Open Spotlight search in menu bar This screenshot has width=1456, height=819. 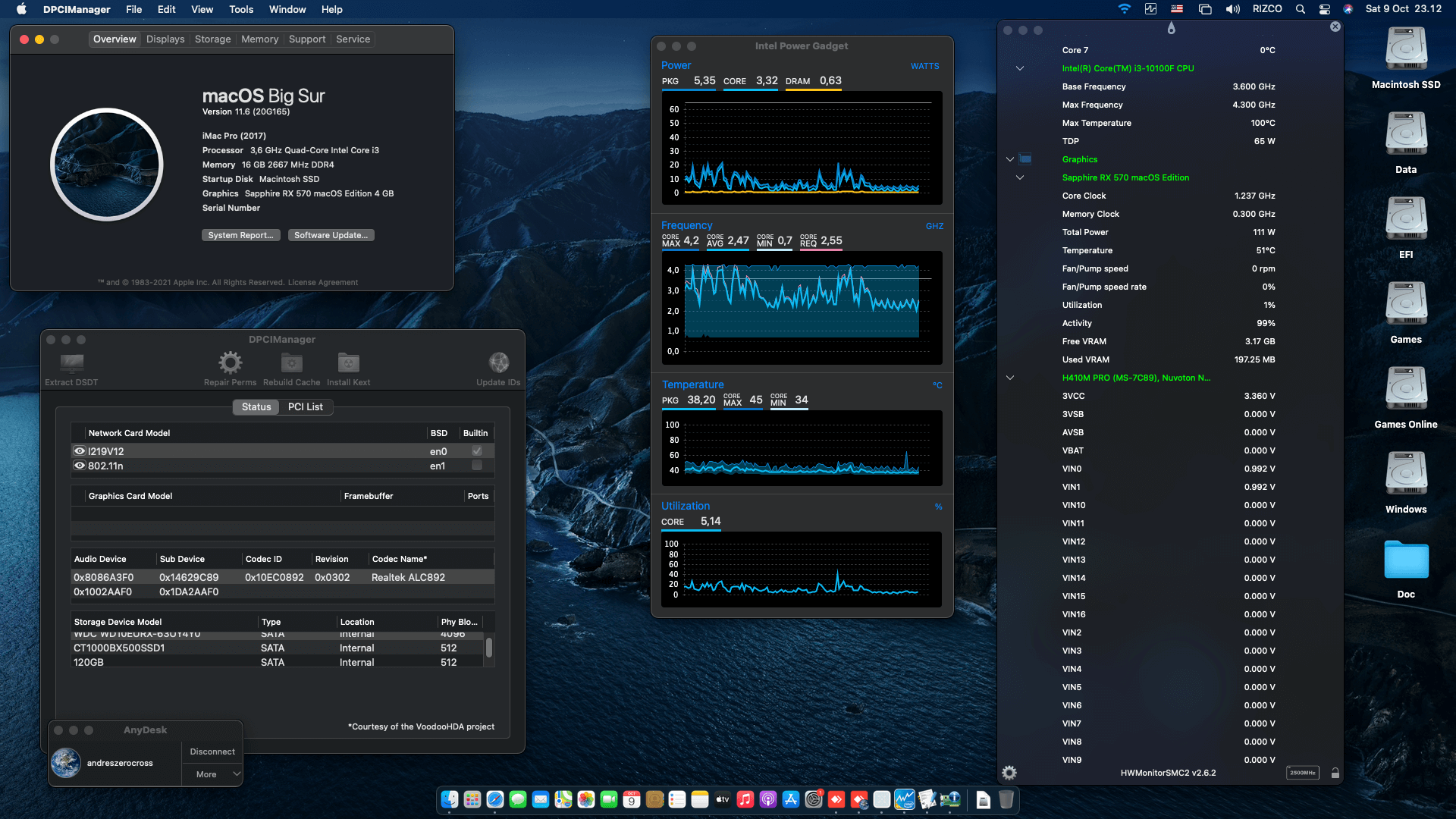1301,9
